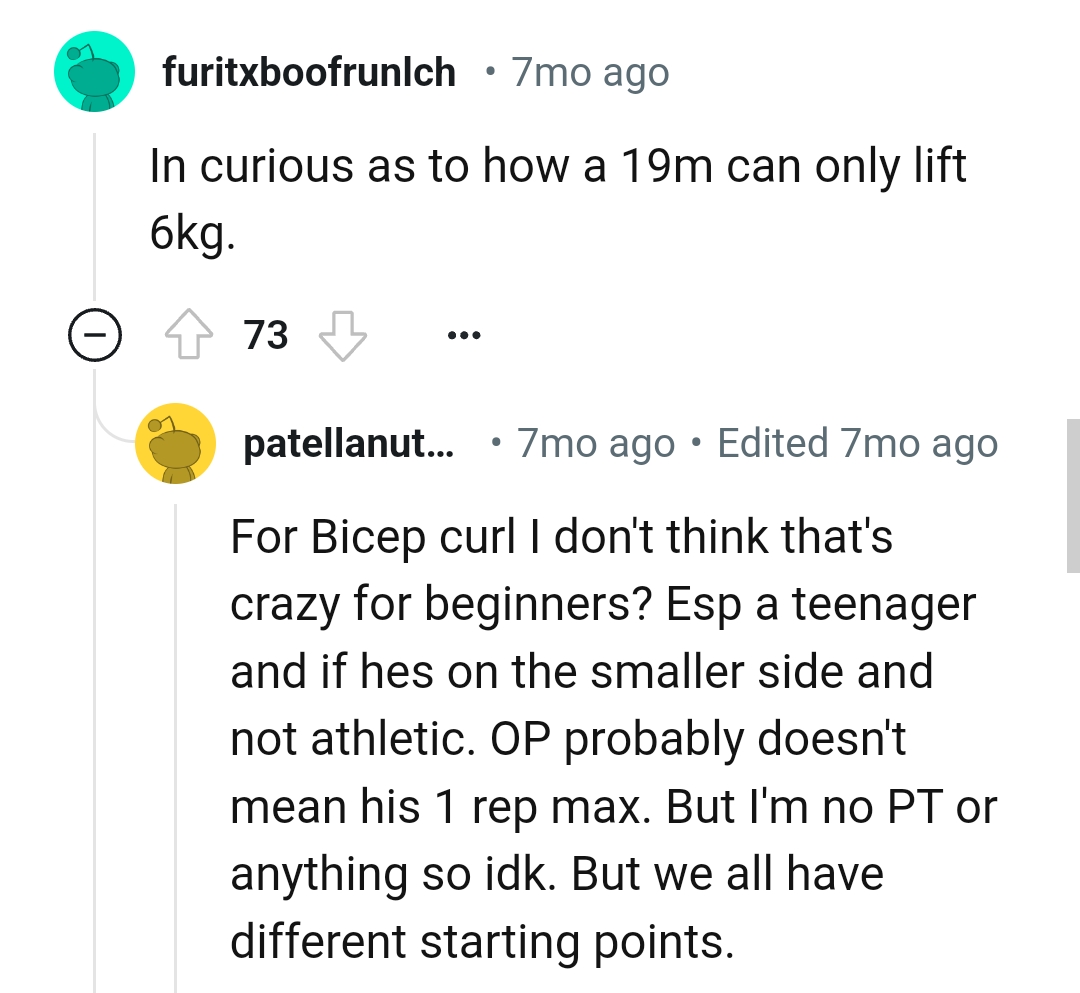
Task: Click furitxboofrunlch's teal avatar
Action: 93,71
